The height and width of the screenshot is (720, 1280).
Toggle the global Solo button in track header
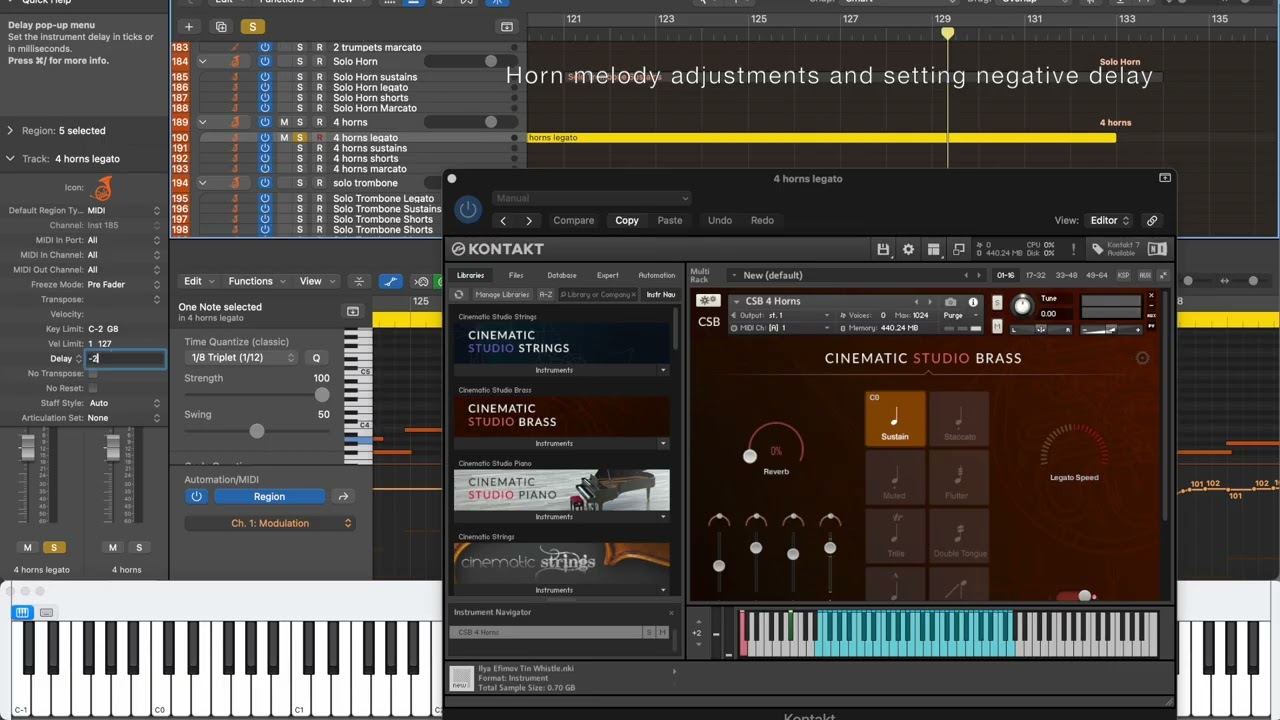tap(252, 27)
